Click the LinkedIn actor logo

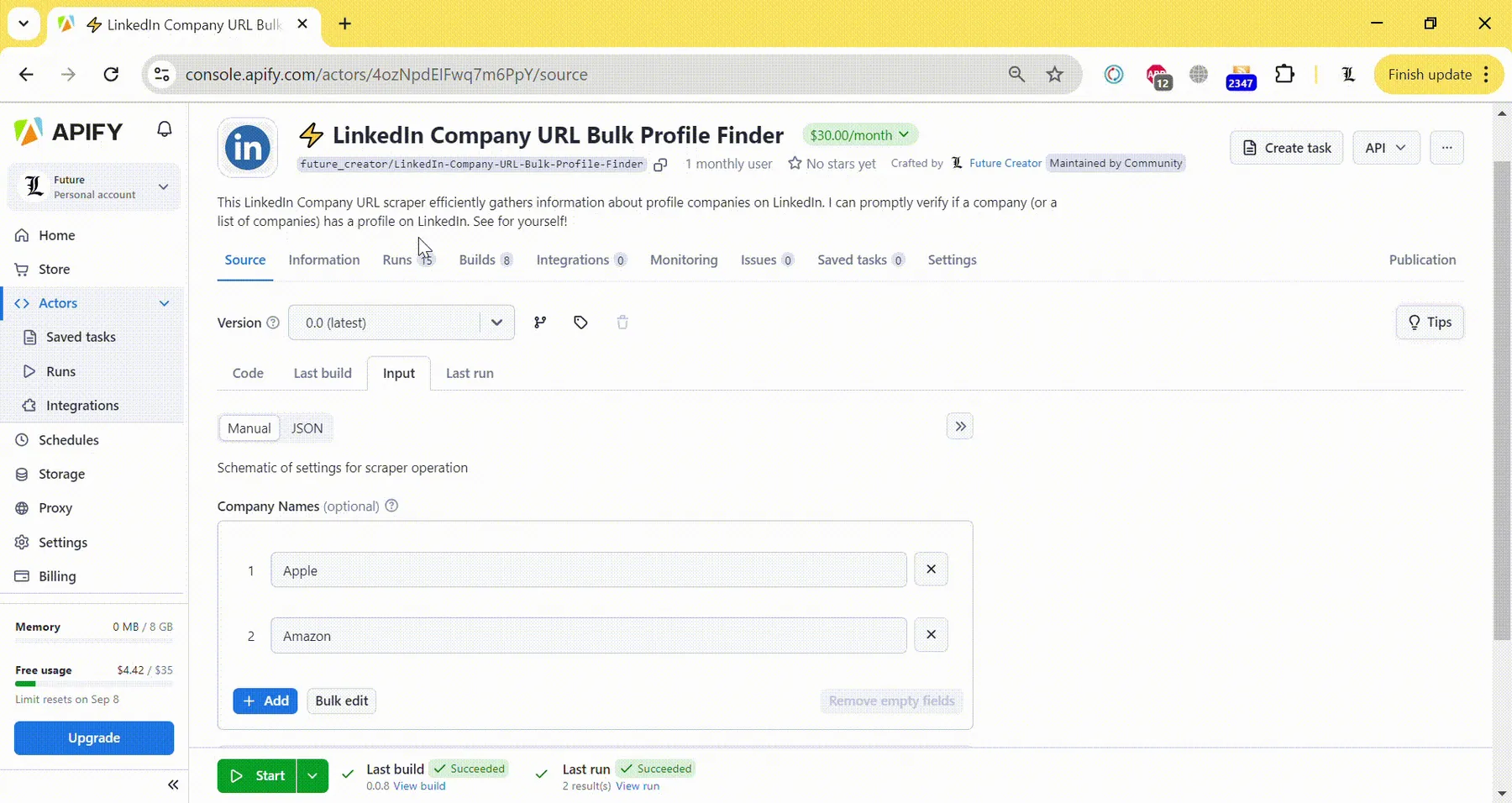pyautogui.click(x=248, y=148)
